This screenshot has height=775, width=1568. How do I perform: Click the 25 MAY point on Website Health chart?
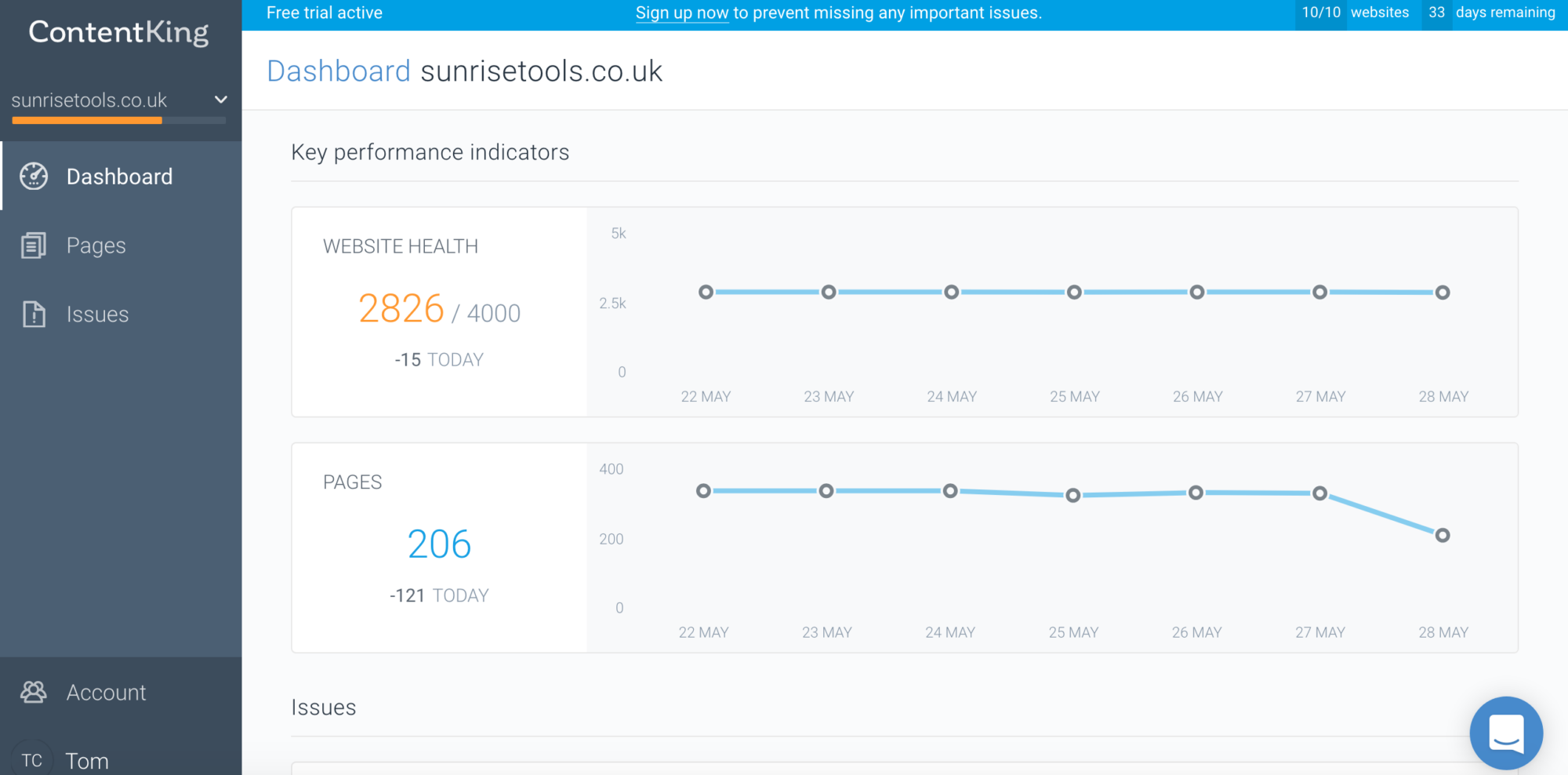(1073, 292)
